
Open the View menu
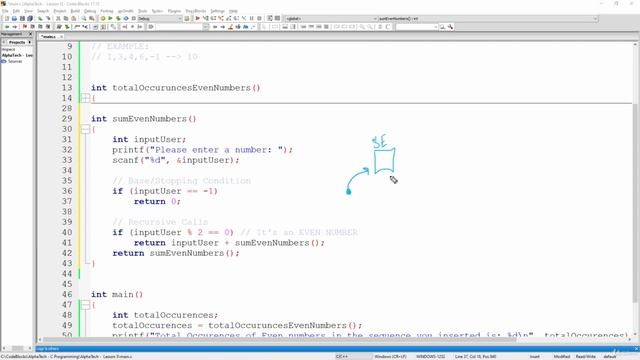[28, 11]
